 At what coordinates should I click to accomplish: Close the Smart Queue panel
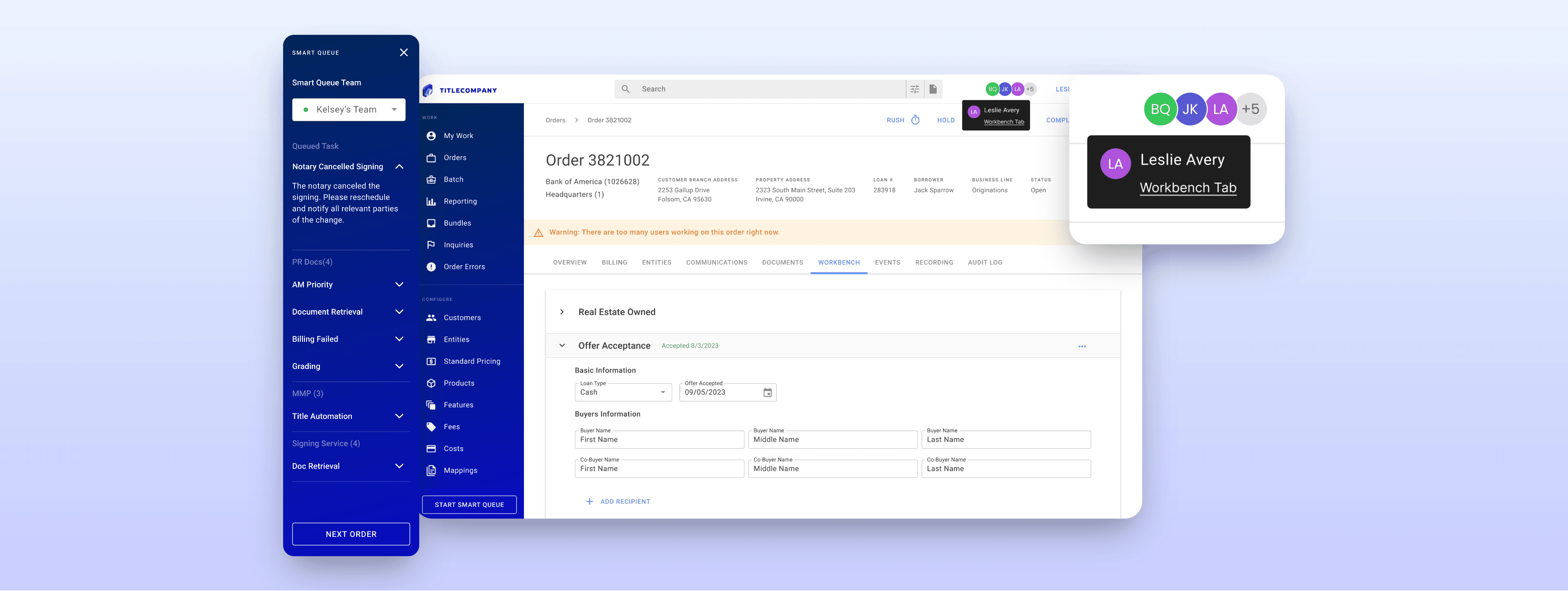pos(403,52)
